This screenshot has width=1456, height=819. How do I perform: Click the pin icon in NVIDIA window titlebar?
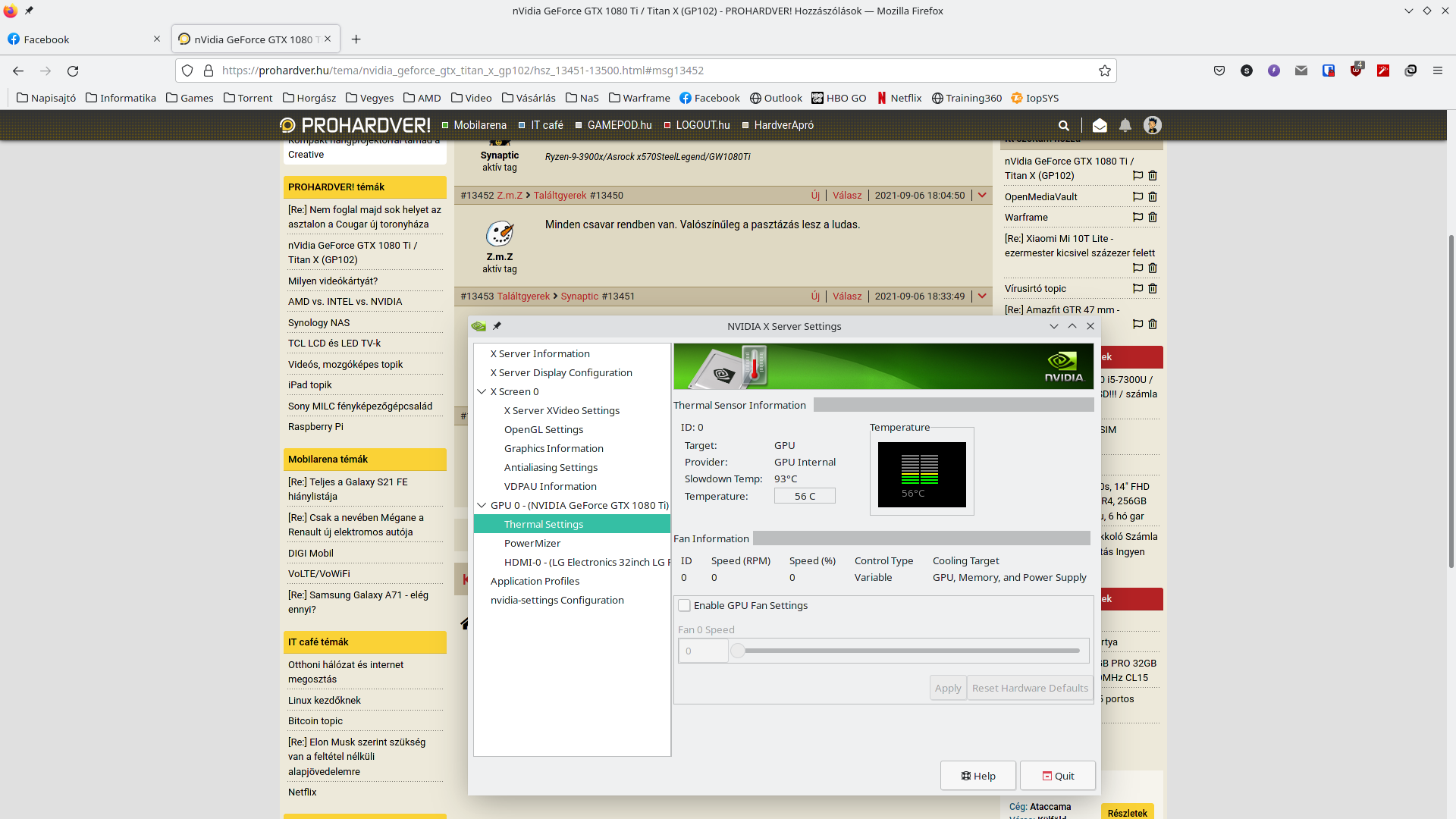[x=497, y=326]
